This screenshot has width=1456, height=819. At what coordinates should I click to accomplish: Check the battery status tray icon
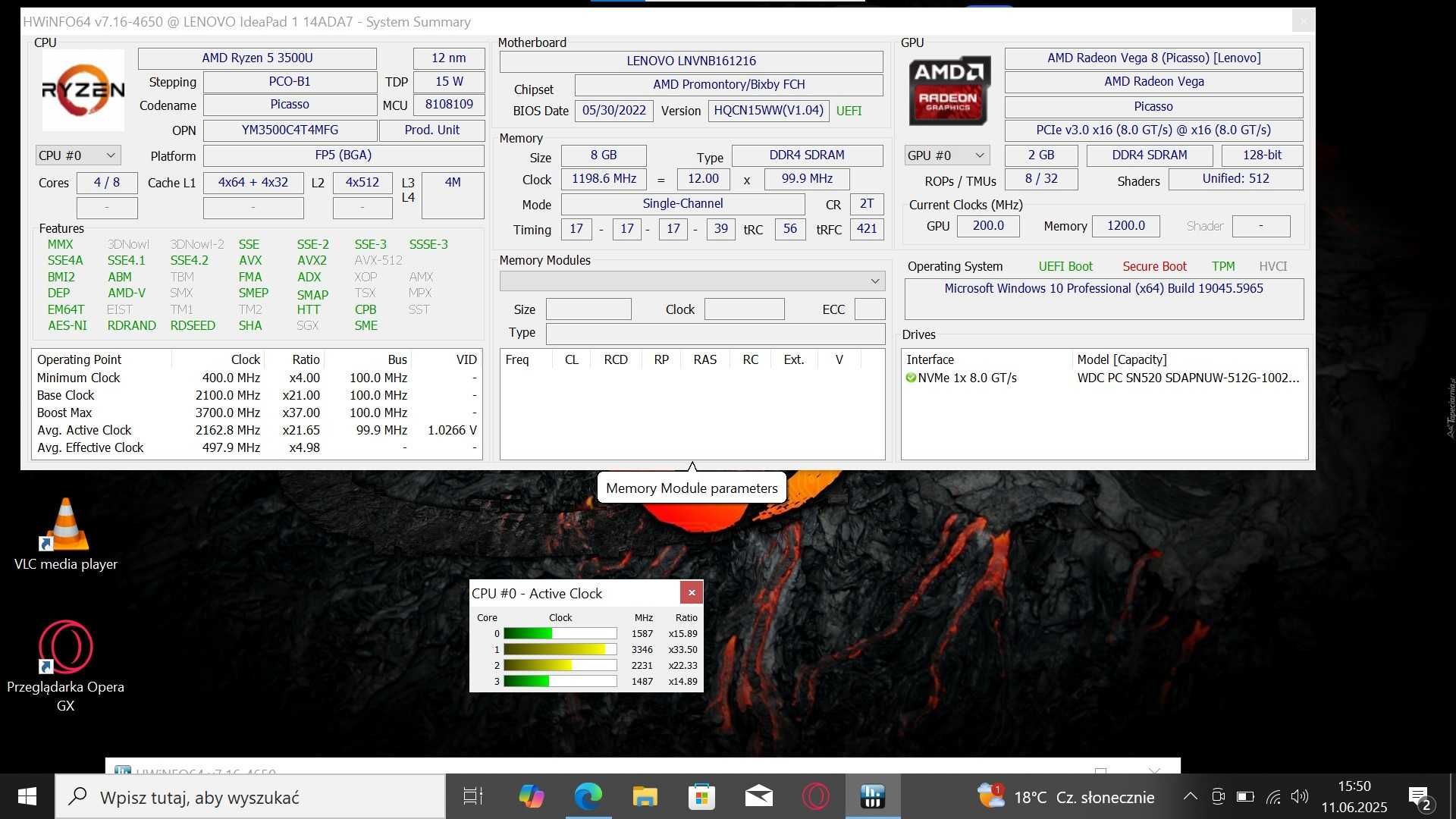[1245, 797]
